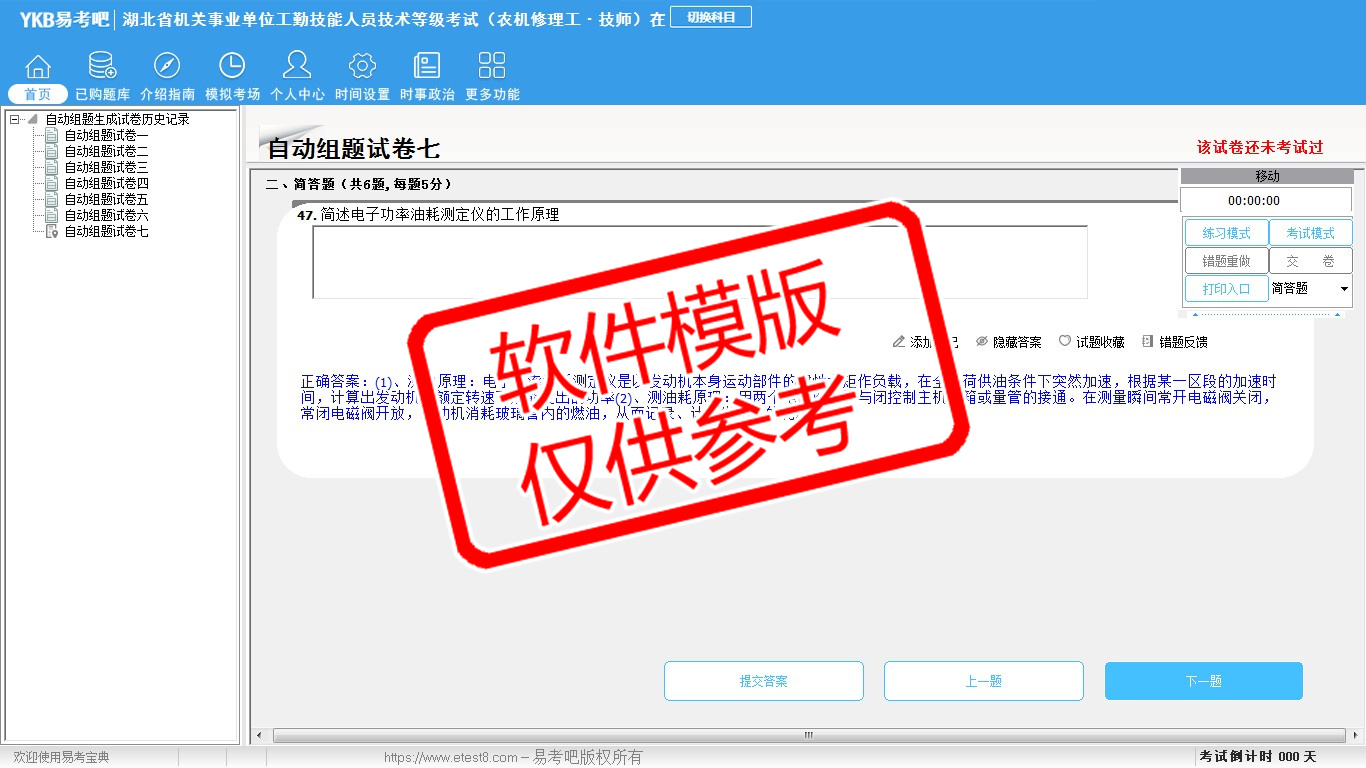Switch to 练习模式
The height and width of the screenshot is (768, 1366).
coord(1226,233)
